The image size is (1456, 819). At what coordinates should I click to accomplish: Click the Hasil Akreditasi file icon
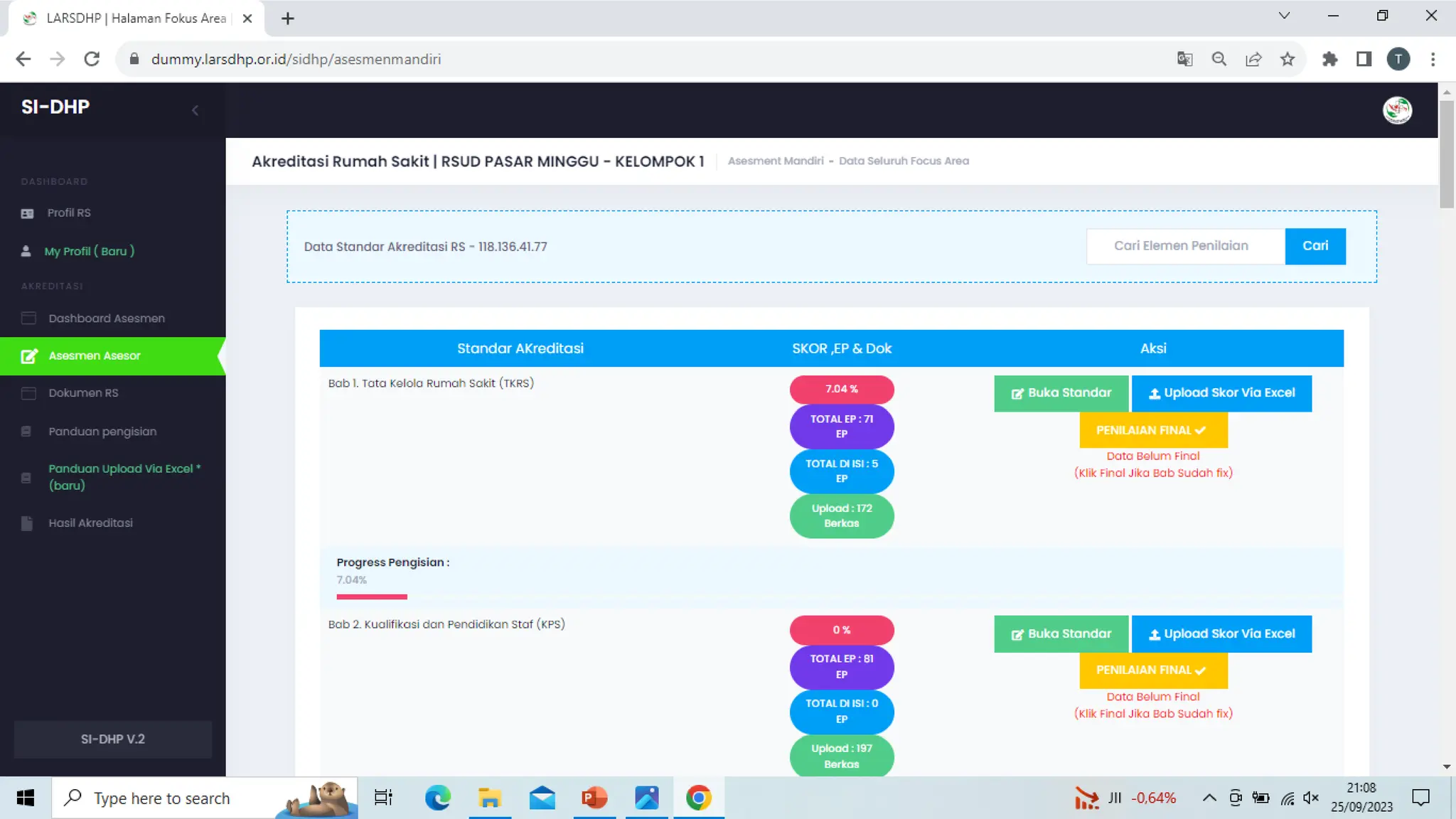tap(27, 523)
